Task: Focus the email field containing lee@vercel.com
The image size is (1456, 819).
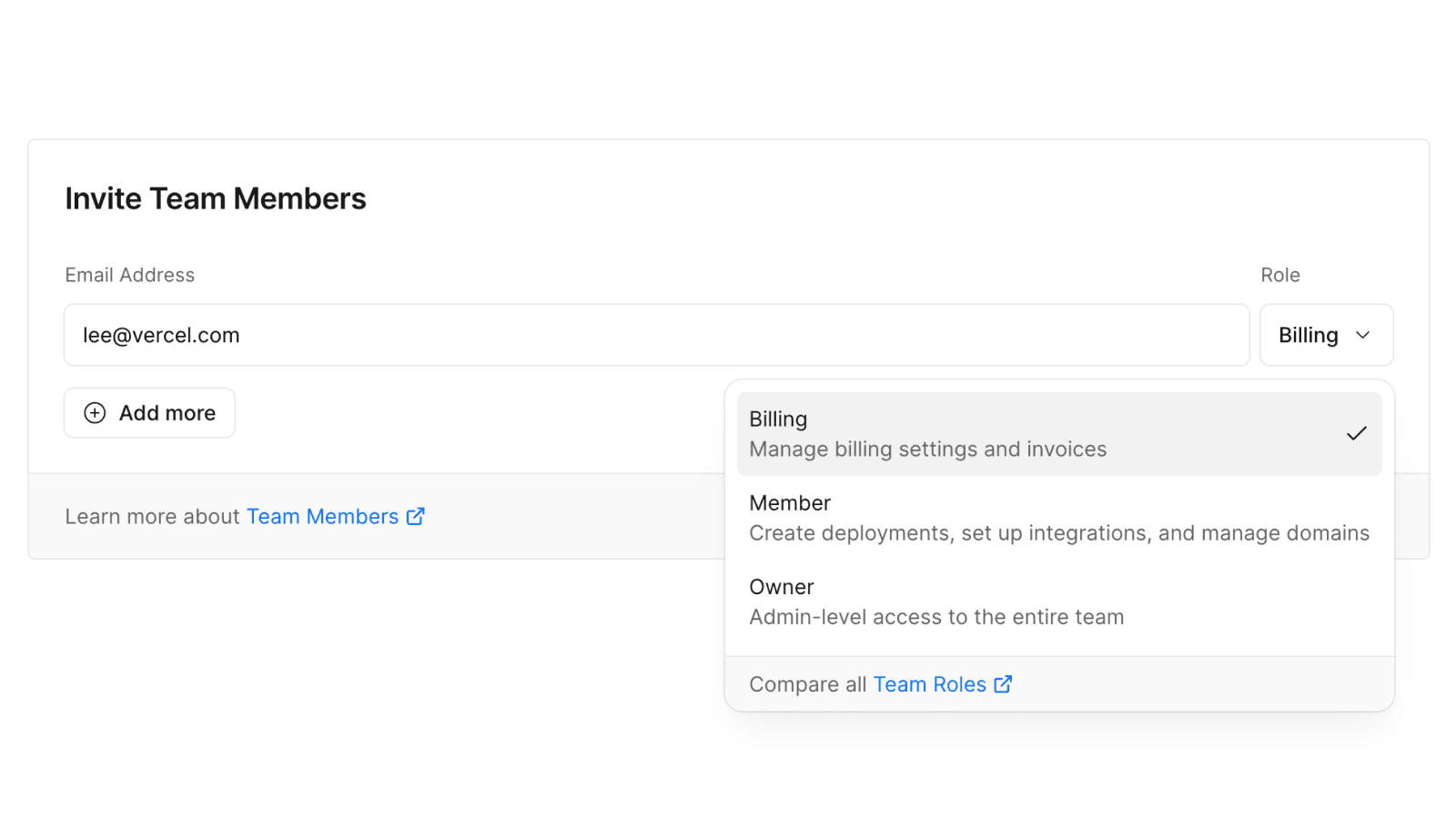Action: (655, 336)
